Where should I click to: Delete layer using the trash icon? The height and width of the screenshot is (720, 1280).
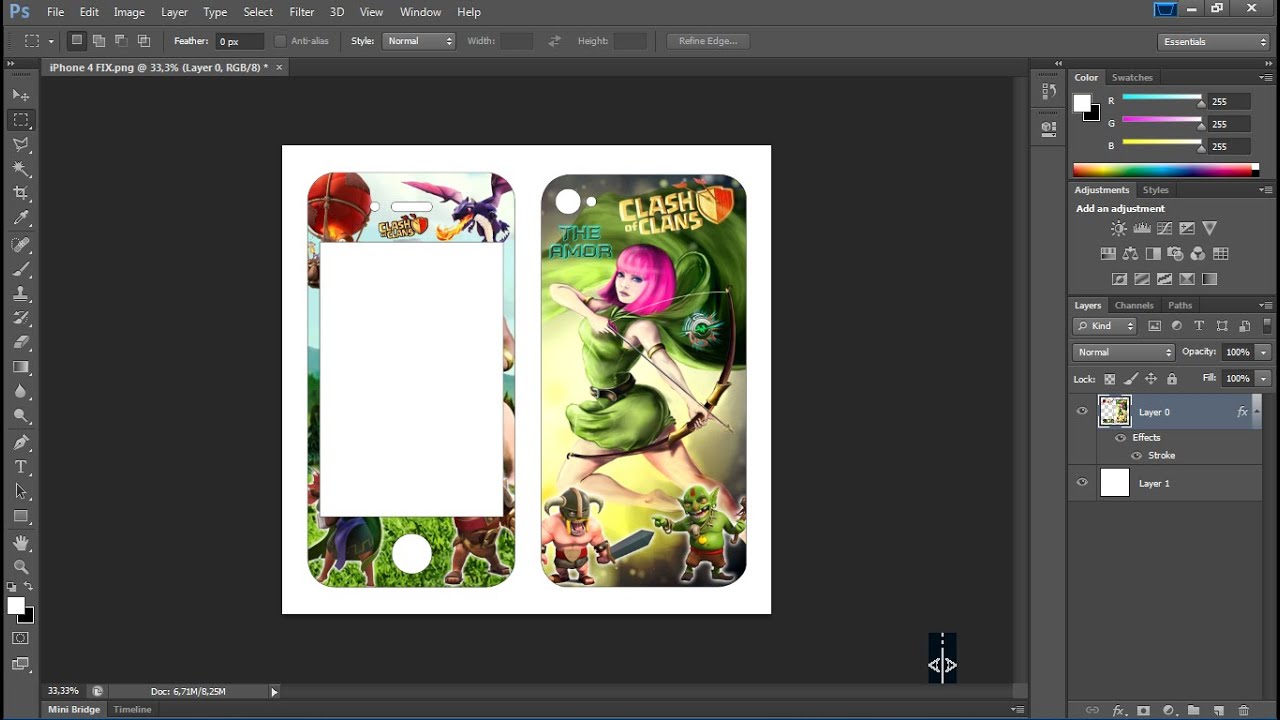point(1244,710)
